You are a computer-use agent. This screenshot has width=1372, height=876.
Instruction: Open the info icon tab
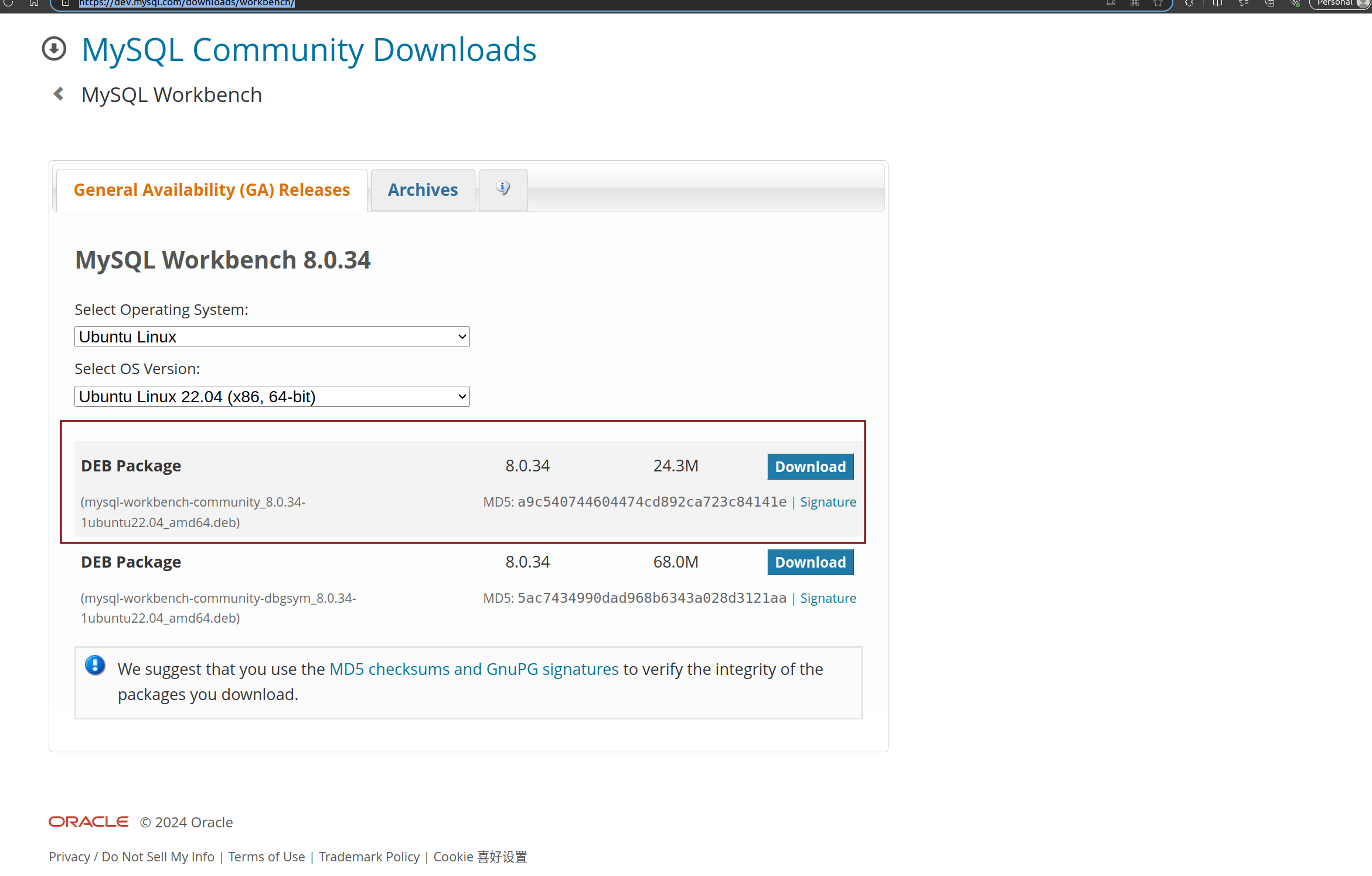pos(503,189)
